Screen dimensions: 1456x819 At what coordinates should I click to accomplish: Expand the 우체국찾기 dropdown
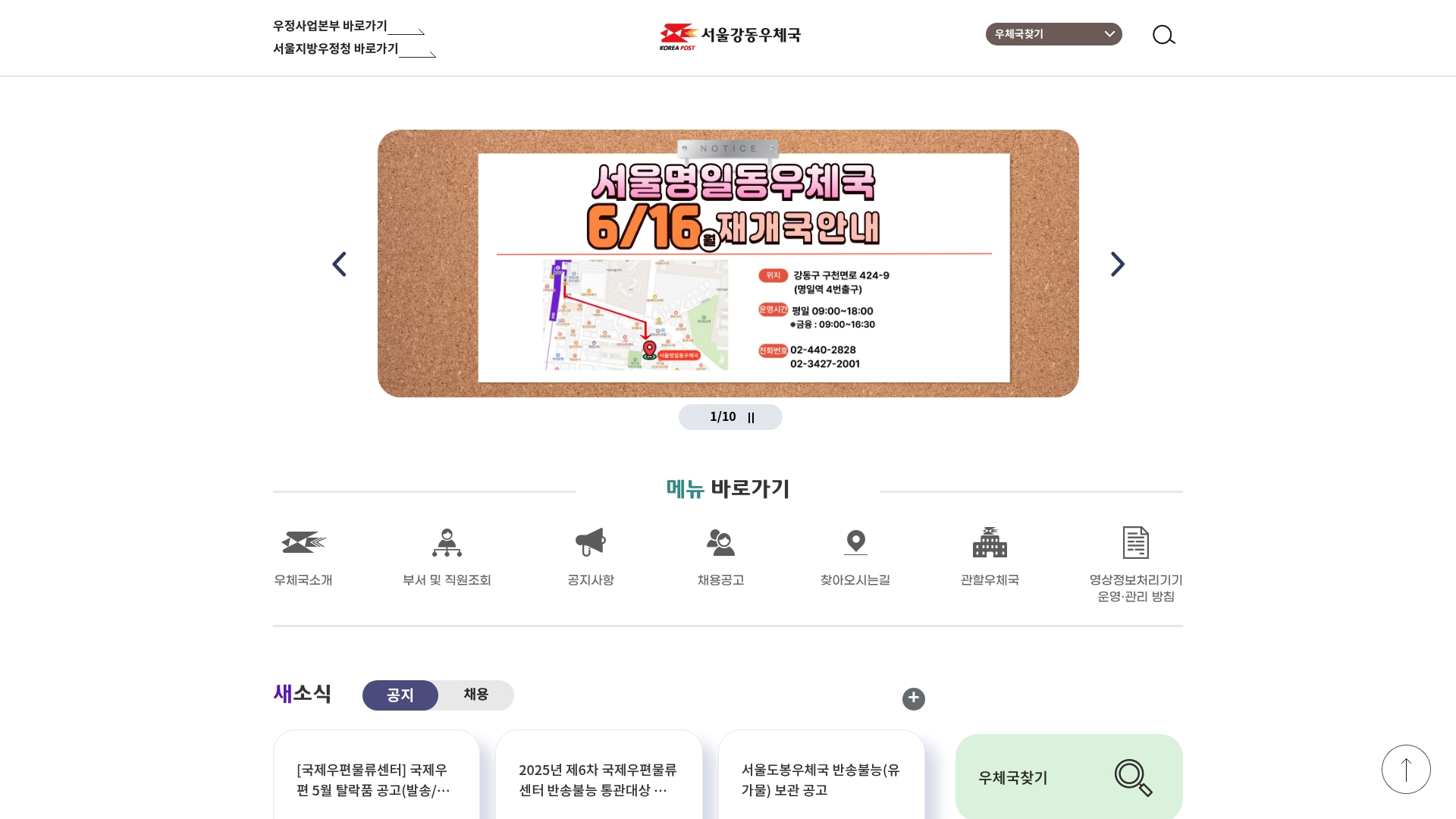point(1053,34)
